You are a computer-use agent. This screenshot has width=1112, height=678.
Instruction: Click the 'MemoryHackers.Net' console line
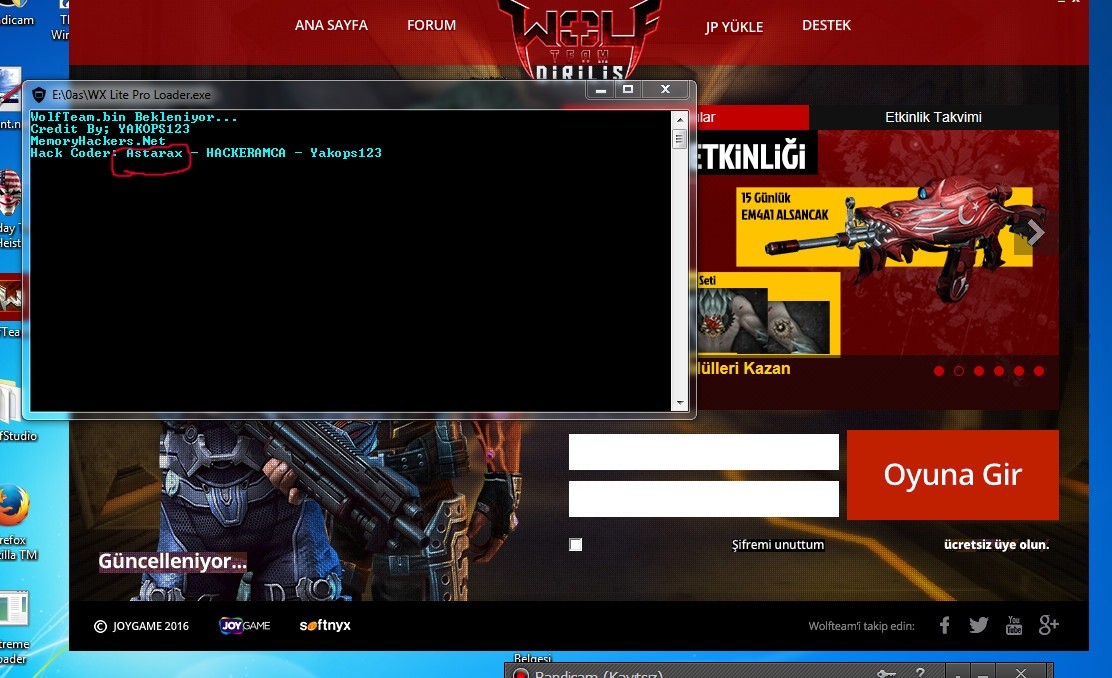pyautogui.click(x=98, y=141)
